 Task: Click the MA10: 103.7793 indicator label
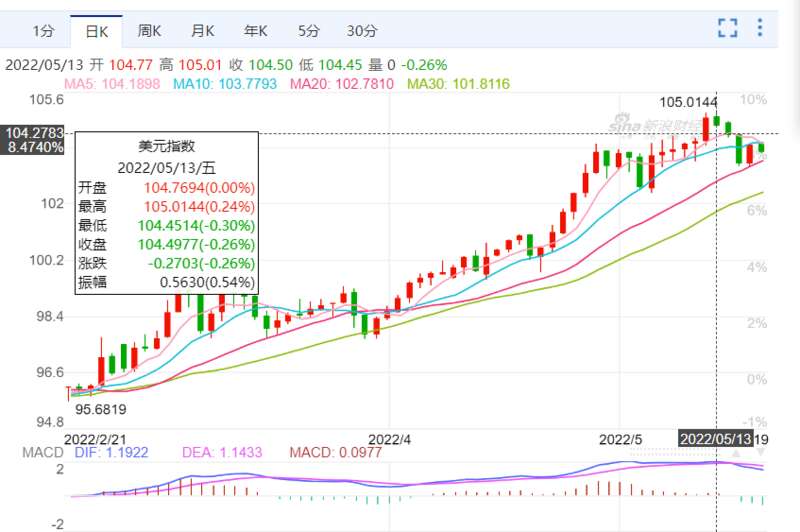click(x=224, y=84)
